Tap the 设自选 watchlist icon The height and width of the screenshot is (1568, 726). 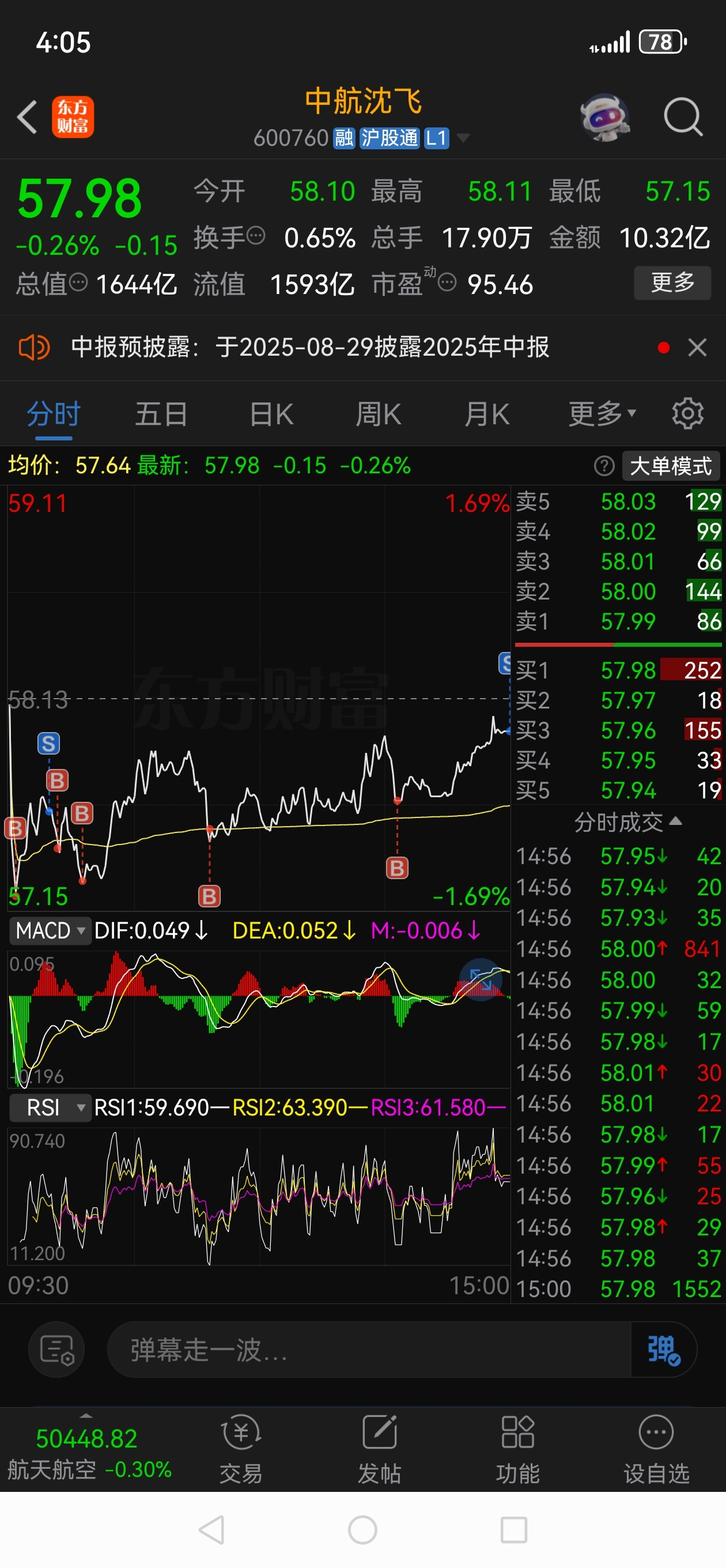(x=656, y=1450)
